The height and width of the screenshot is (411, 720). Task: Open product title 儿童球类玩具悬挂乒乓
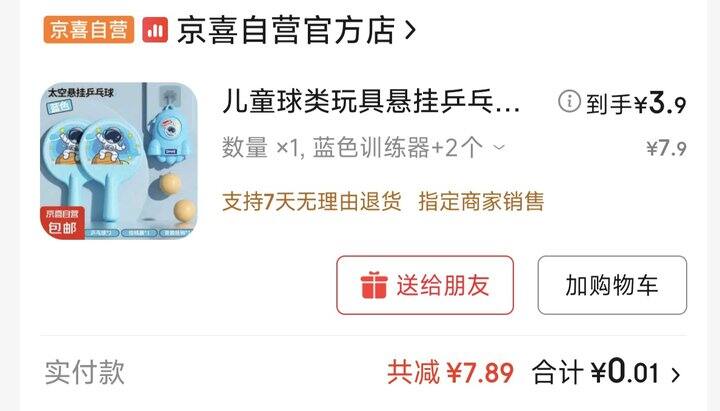click(371, 101)
